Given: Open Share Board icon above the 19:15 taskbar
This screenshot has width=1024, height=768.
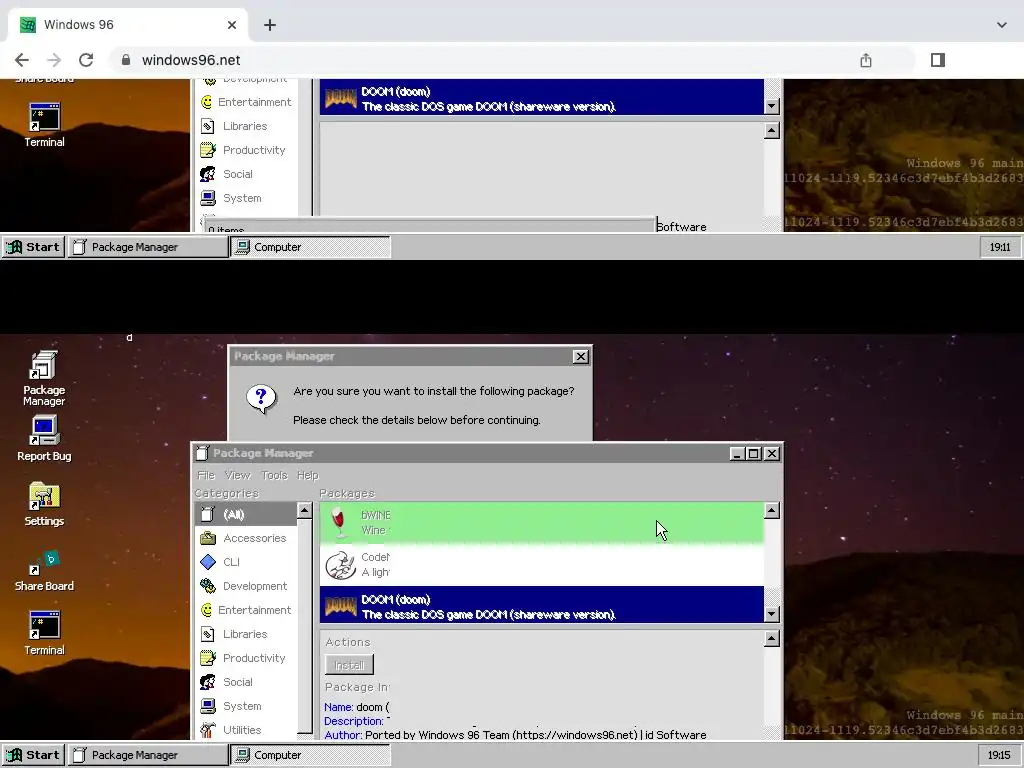Looking at the screenshot, I should tap(44, 571).
